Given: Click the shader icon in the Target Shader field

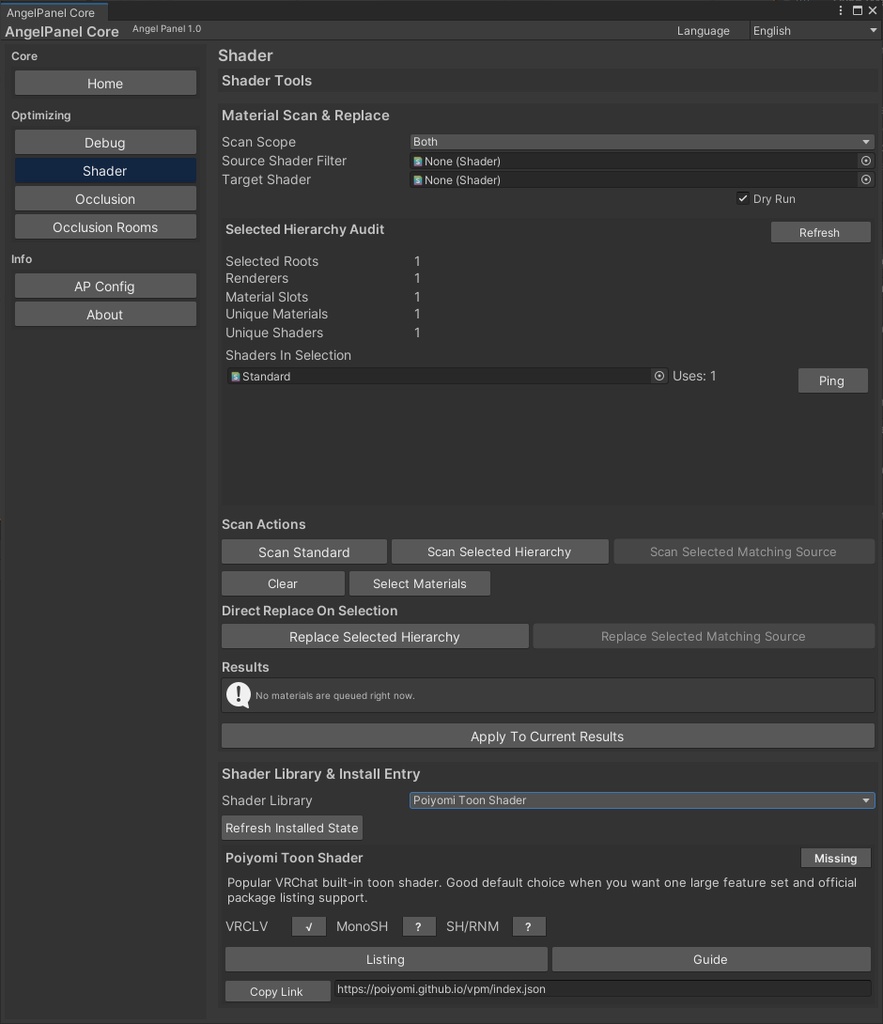Looking at the screenshot, I should coord(419,179).
